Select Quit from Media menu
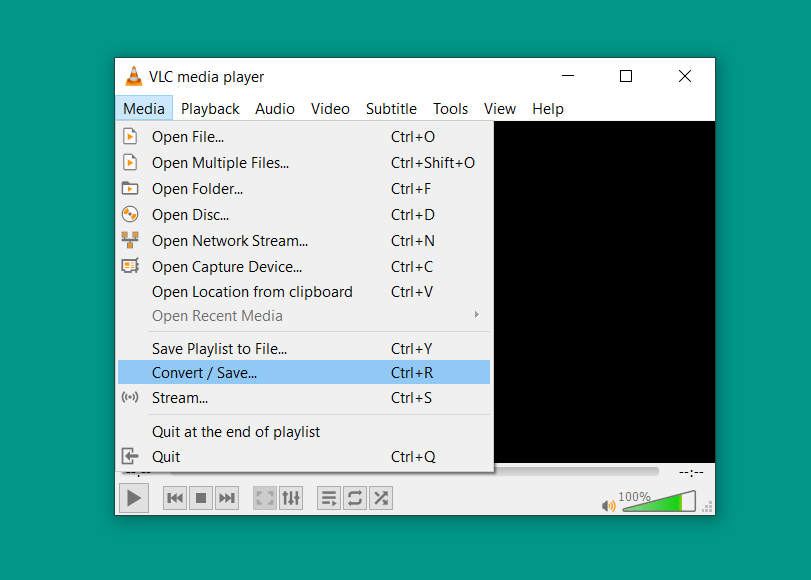This screenshot has height=580, width=811. coord(304,456)
